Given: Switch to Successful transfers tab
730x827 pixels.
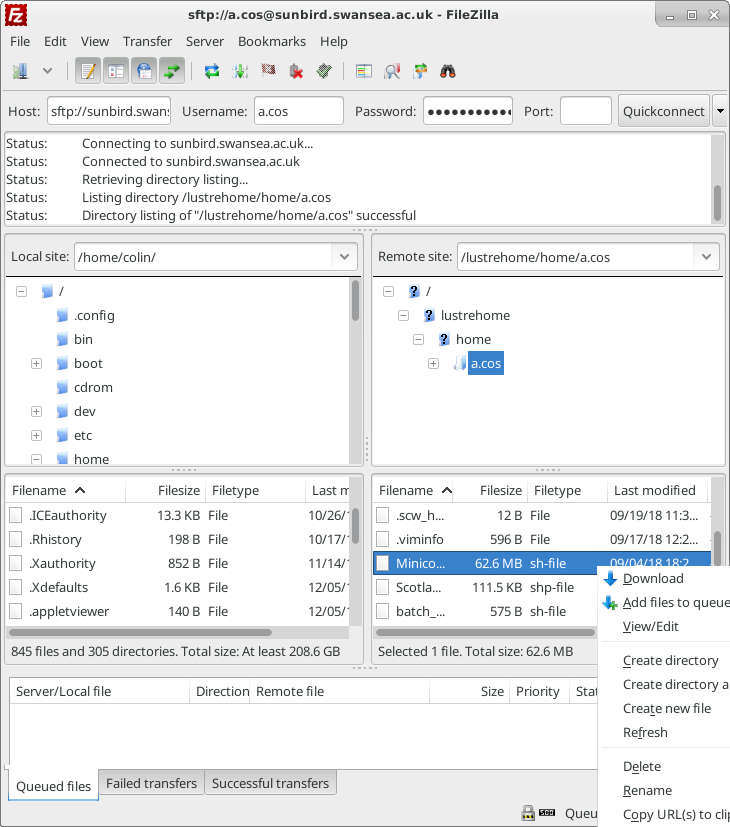Looking at the screenshot, I should tap(270, 783).
